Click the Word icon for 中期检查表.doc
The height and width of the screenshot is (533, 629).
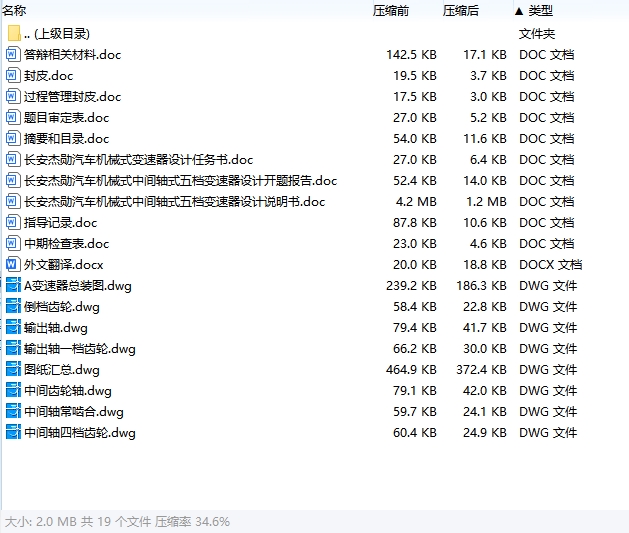tap(13, 243)
